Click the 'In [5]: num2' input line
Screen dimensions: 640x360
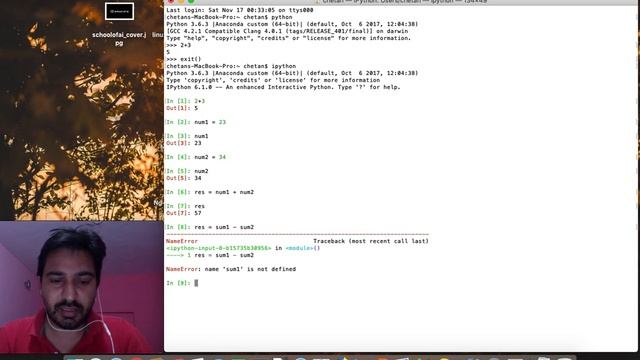click(x=187, y=171)
